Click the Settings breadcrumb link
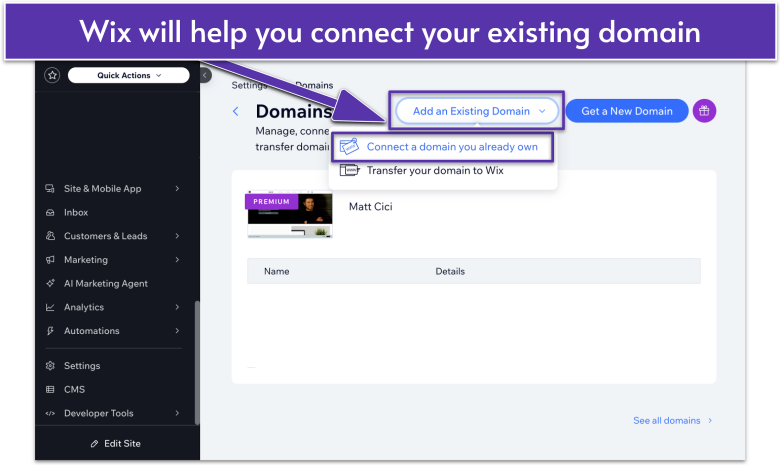Viewport: 780px width, 465px height. coord(249,85)
